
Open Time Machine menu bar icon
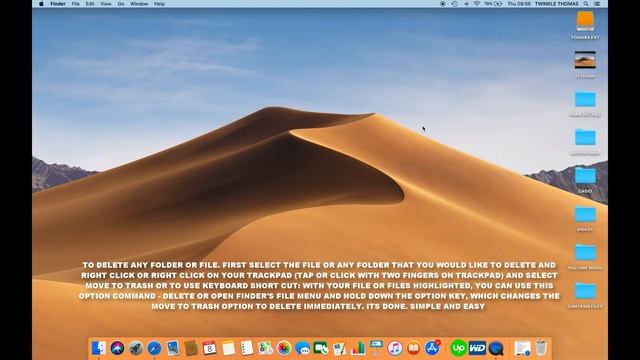click(455, 4)
